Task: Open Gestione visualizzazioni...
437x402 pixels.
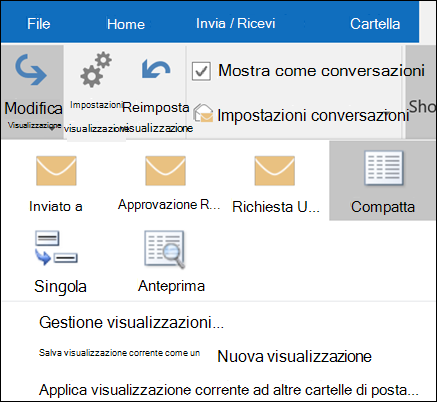Action: click(x=131, y=322)
